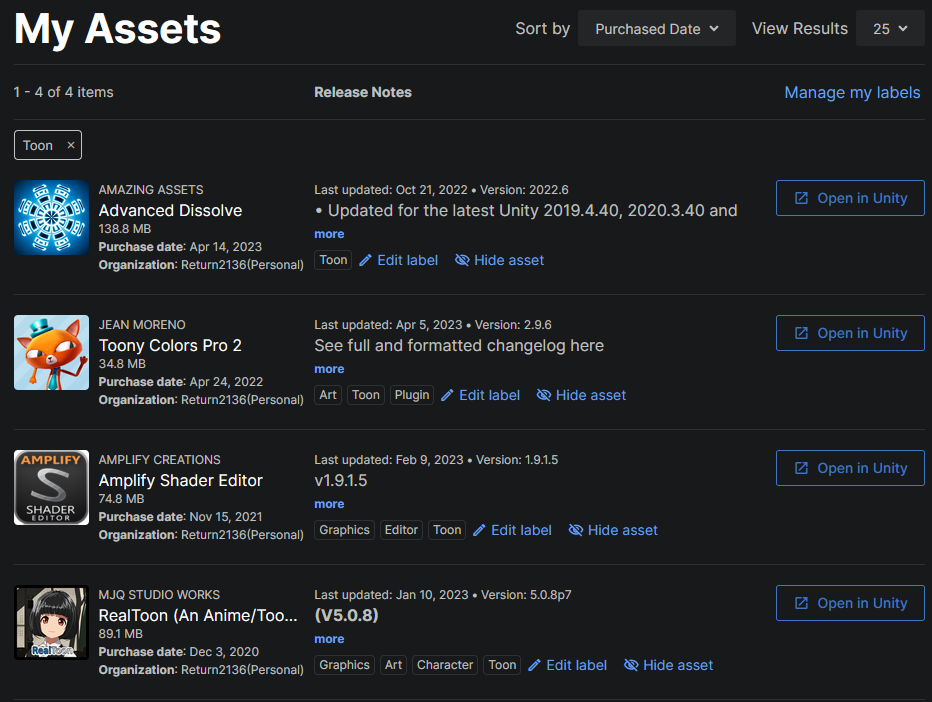
Task: Open the Sort by Purchased Date dropdown
Action: pyautogui.click(x=656, y=28)
